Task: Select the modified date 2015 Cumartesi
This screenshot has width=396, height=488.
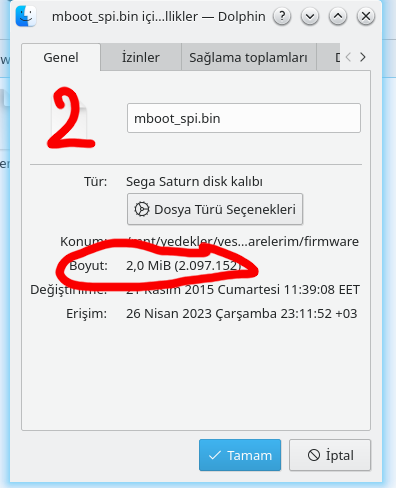Action: [232, 290]
